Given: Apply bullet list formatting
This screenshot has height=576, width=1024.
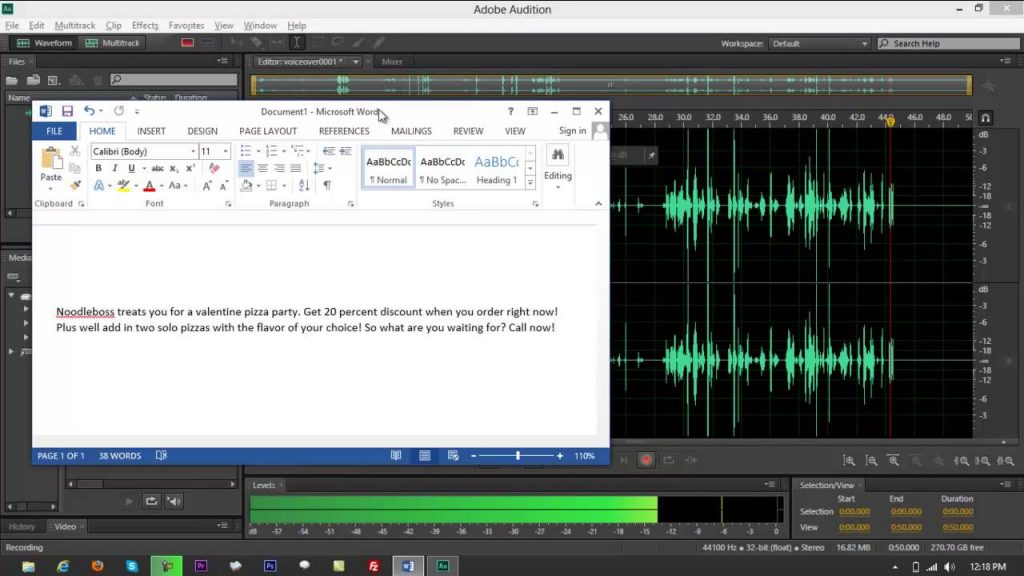Looking at the screenshot, I should 246,151.
